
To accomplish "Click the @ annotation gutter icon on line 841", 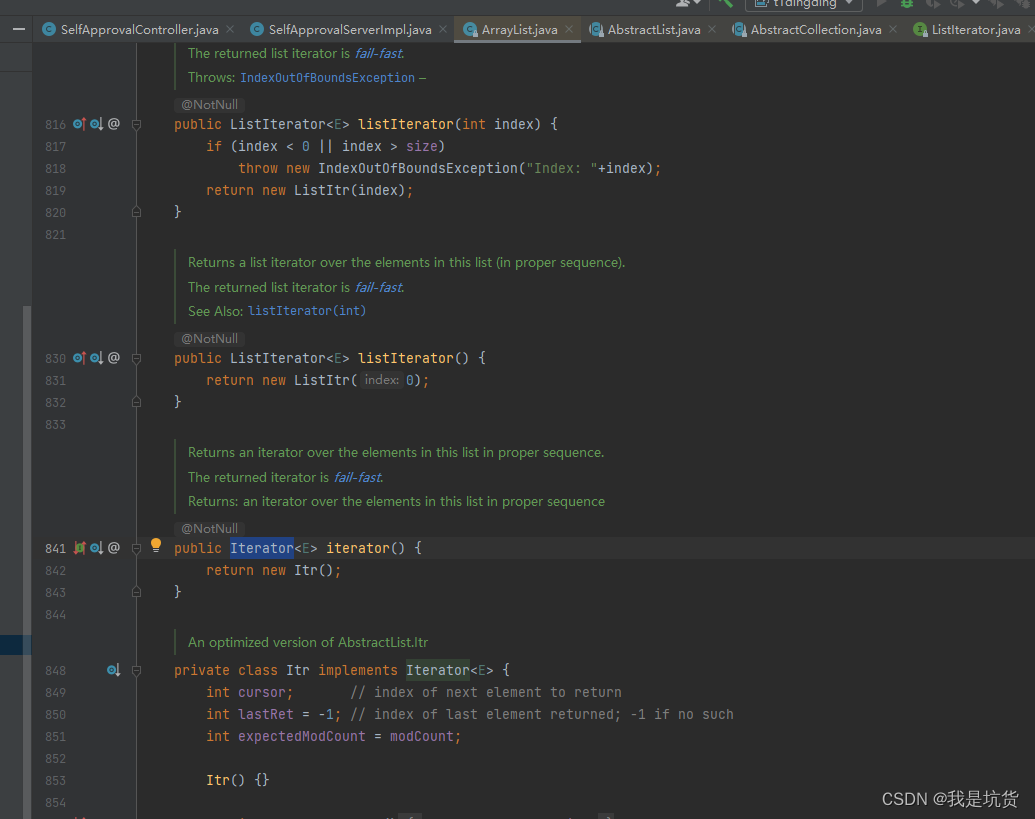I will tap(114, 548).
